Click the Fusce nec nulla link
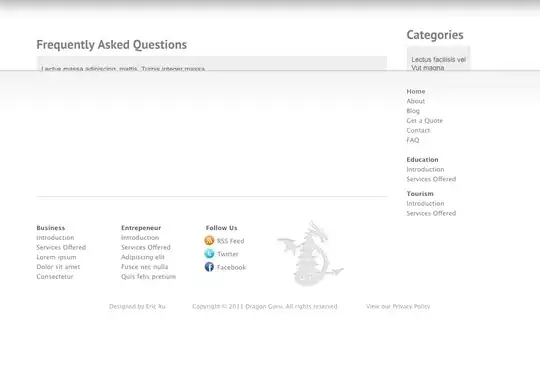 (x=144, y=267)
